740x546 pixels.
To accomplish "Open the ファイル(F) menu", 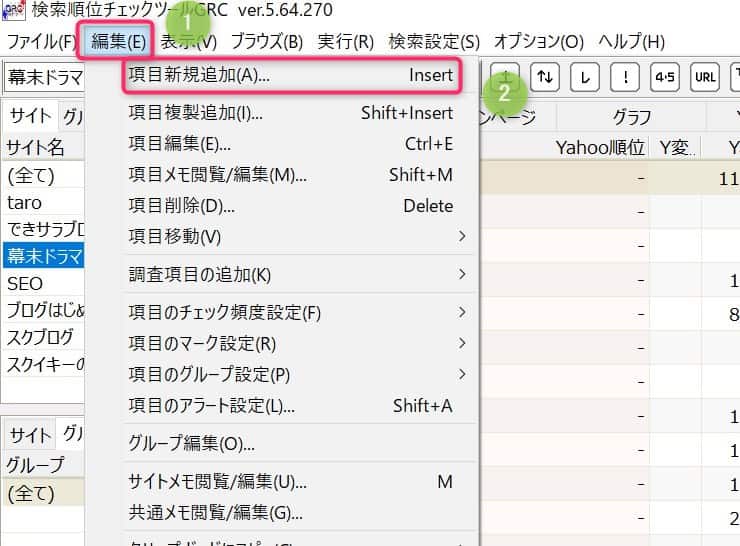I will (41, 42).
